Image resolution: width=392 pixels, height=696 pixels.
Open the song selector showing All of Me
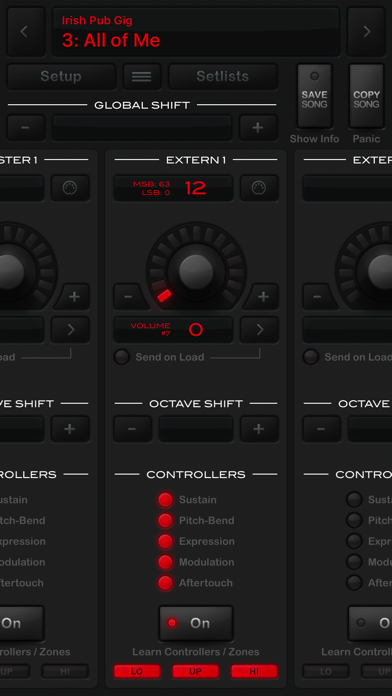[196, 32]
